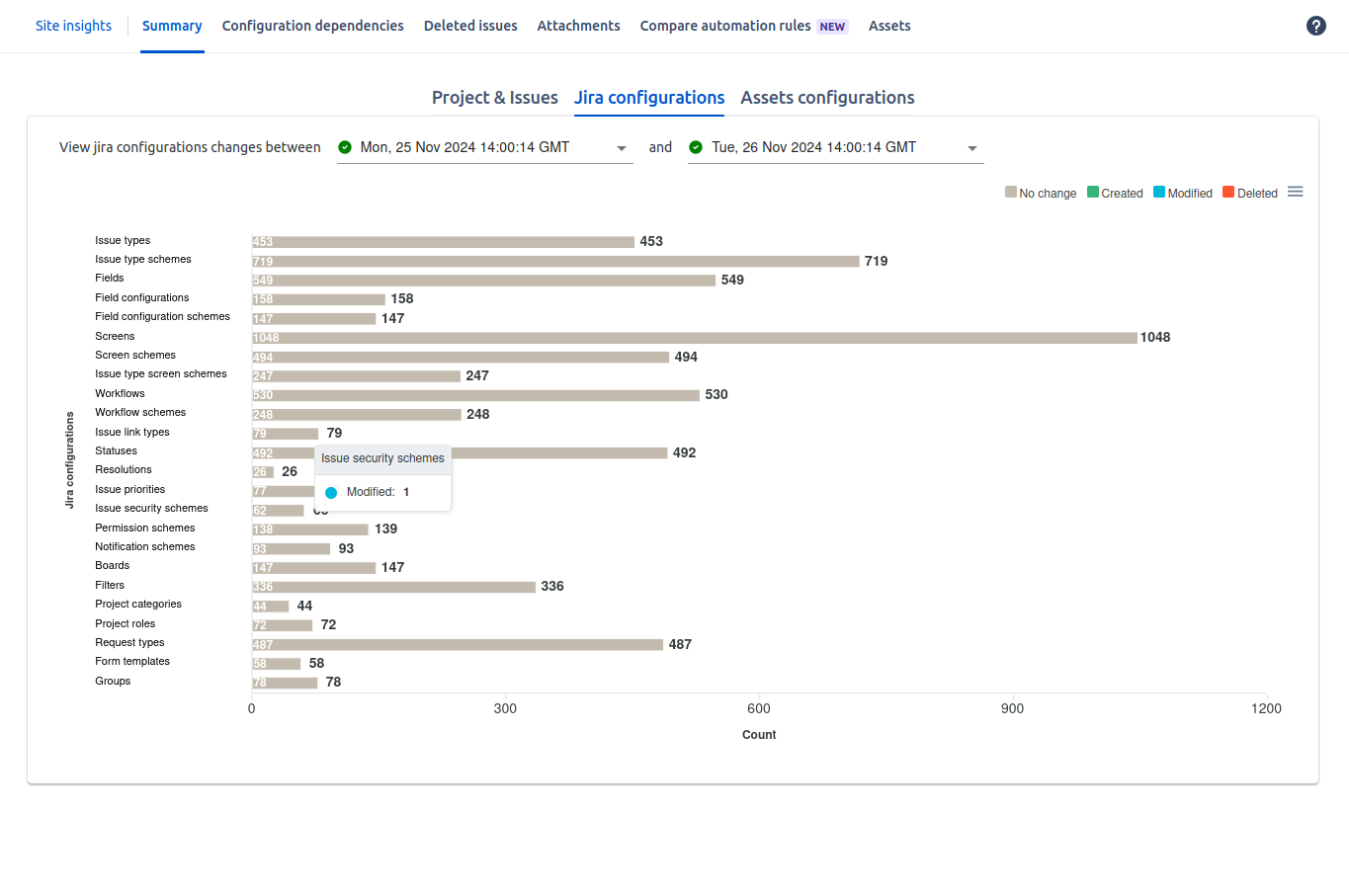1349x896 pixels.
Task: Click the Request types bar (487)
Action: (458, 644)
